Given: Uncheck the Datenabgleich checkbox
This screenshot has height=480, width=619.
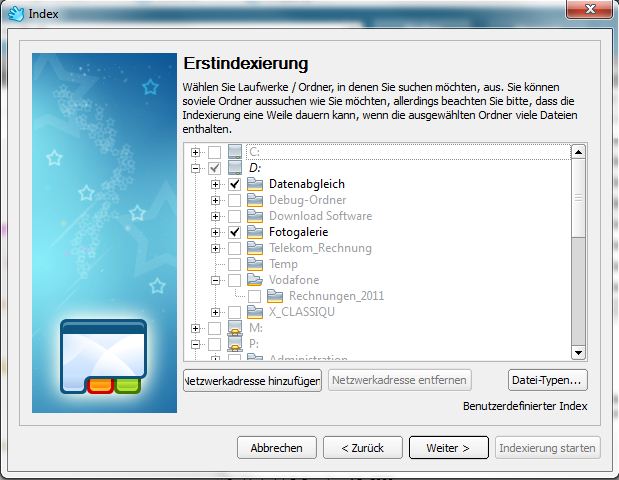Looking at the screenshot, I should (234, 184).
